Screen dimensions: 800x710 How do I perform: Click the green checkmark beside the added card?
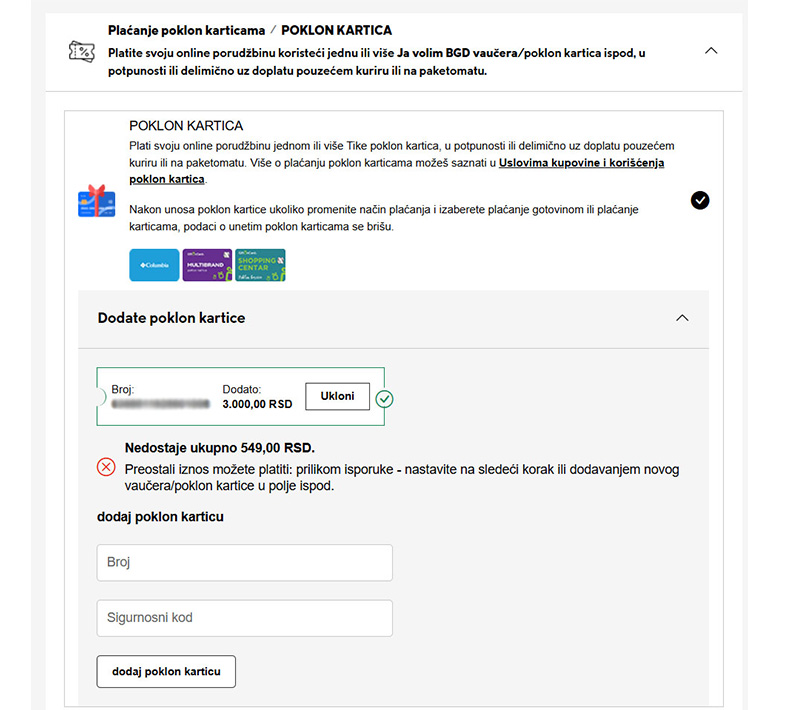coord(385,397)
